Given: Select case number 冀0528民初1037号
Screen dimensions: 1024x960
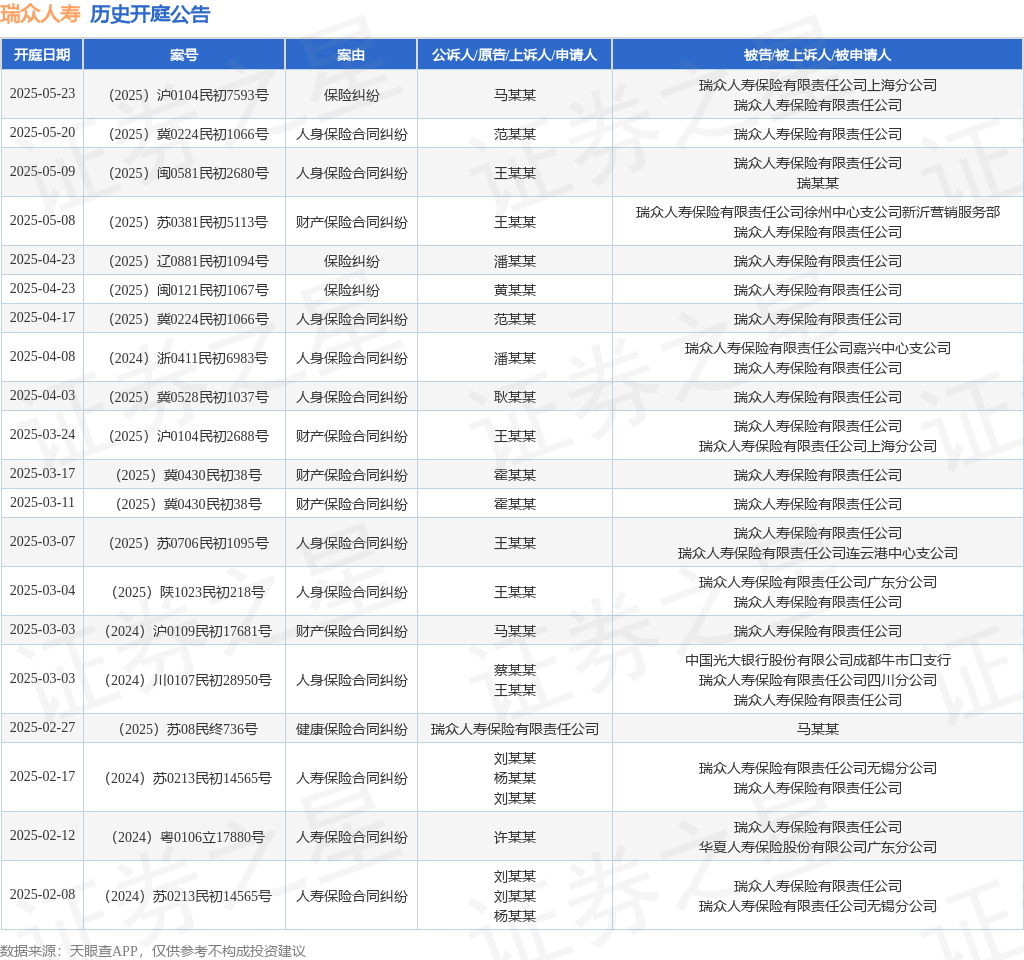Looking at the screenshot, I should (x=188, y=398).
